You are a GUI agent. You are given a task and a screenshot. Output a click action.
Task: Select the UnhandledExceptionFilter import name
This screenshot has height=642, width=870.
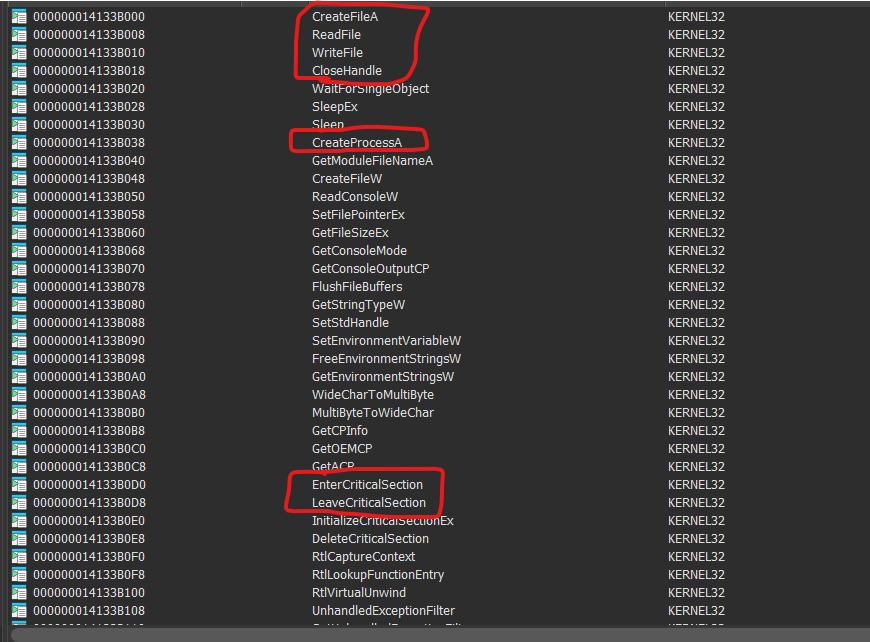383,611
